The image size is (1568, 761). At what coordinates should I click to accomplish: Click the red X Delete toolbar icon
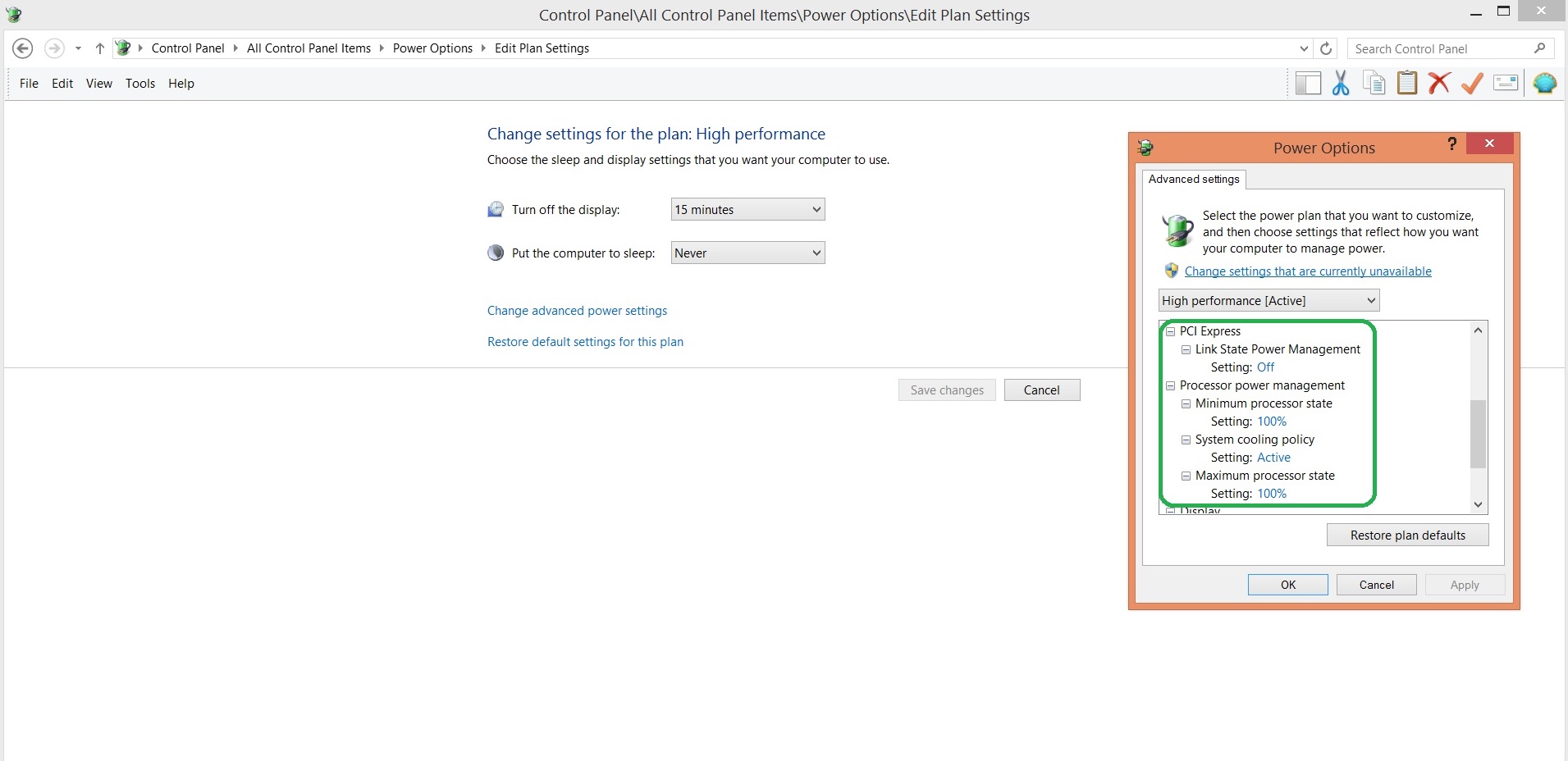point(1439,83)
